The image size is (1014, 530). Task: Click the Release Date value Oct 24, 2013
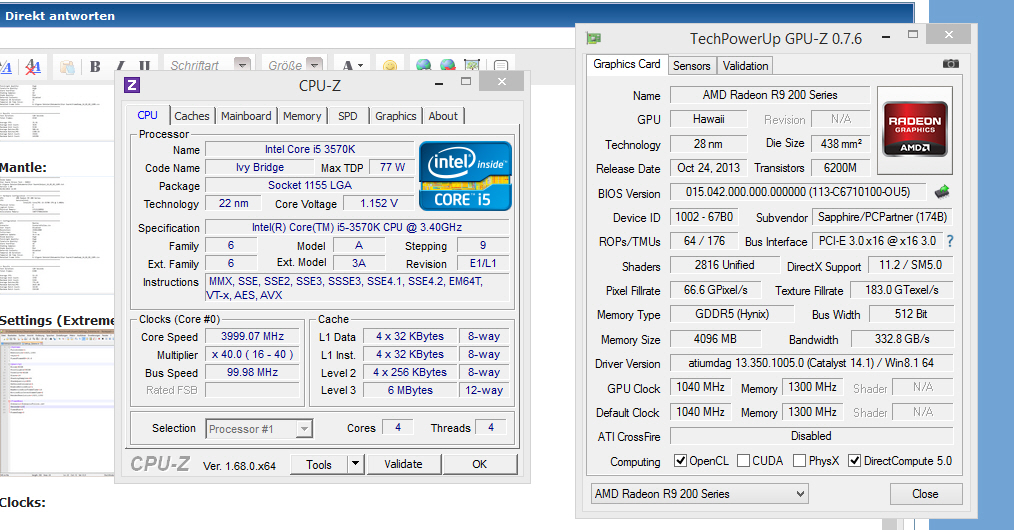708,168
